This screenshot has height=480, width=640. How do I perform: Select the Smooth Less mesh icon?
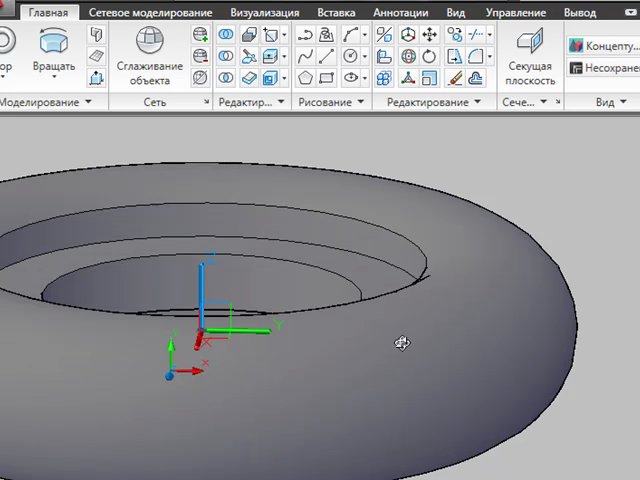point(200,56)
